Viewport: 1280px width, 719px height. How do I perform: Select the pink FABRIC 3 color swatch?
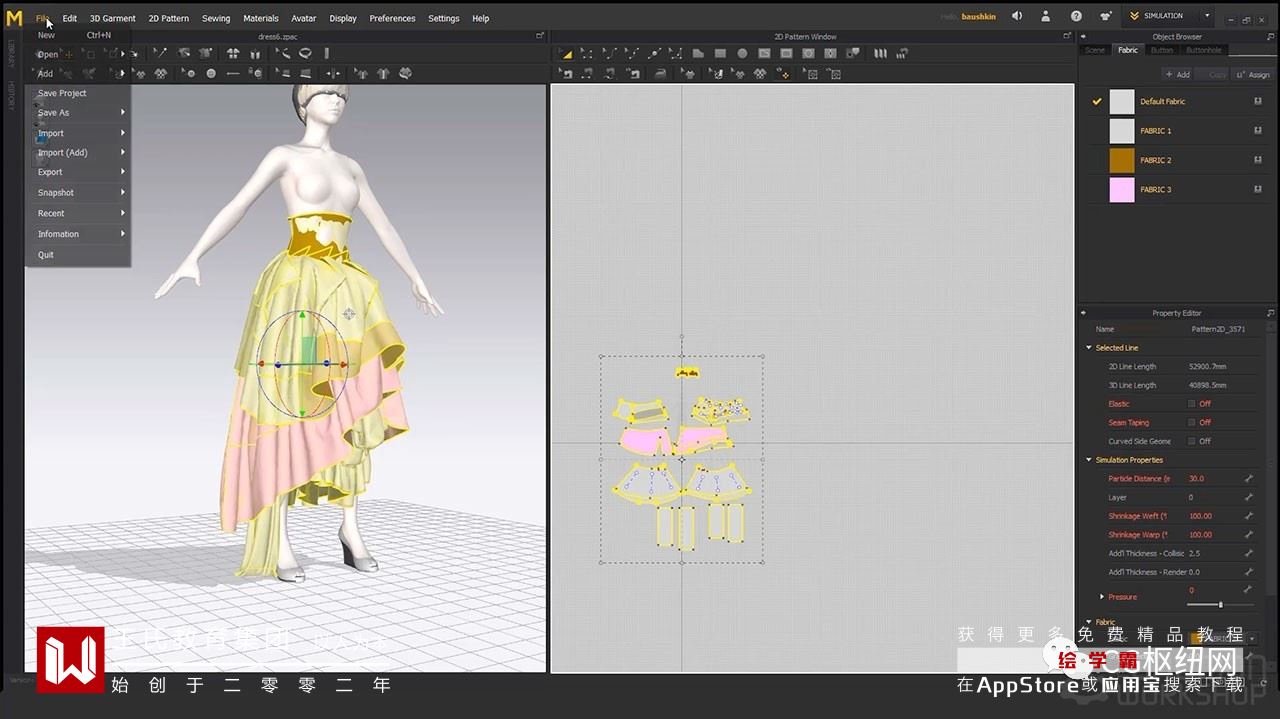coord(1122,189)
